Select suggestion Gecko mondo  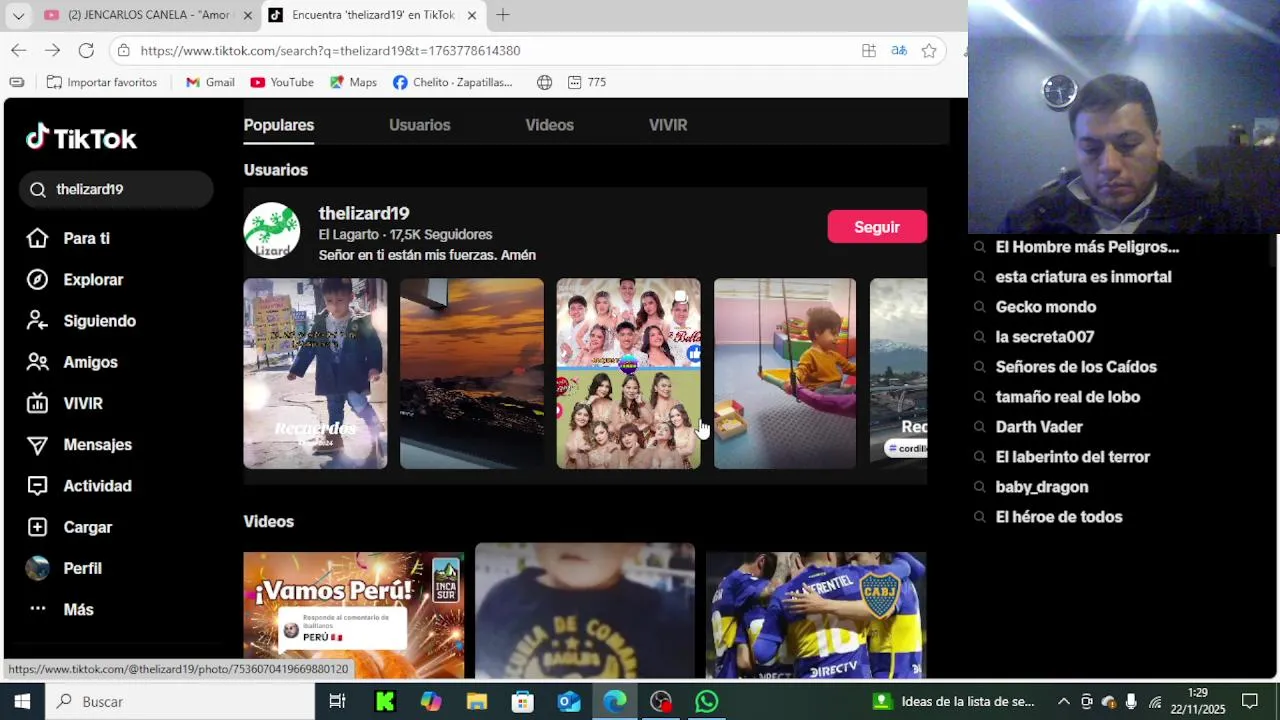pos(1046,307)
